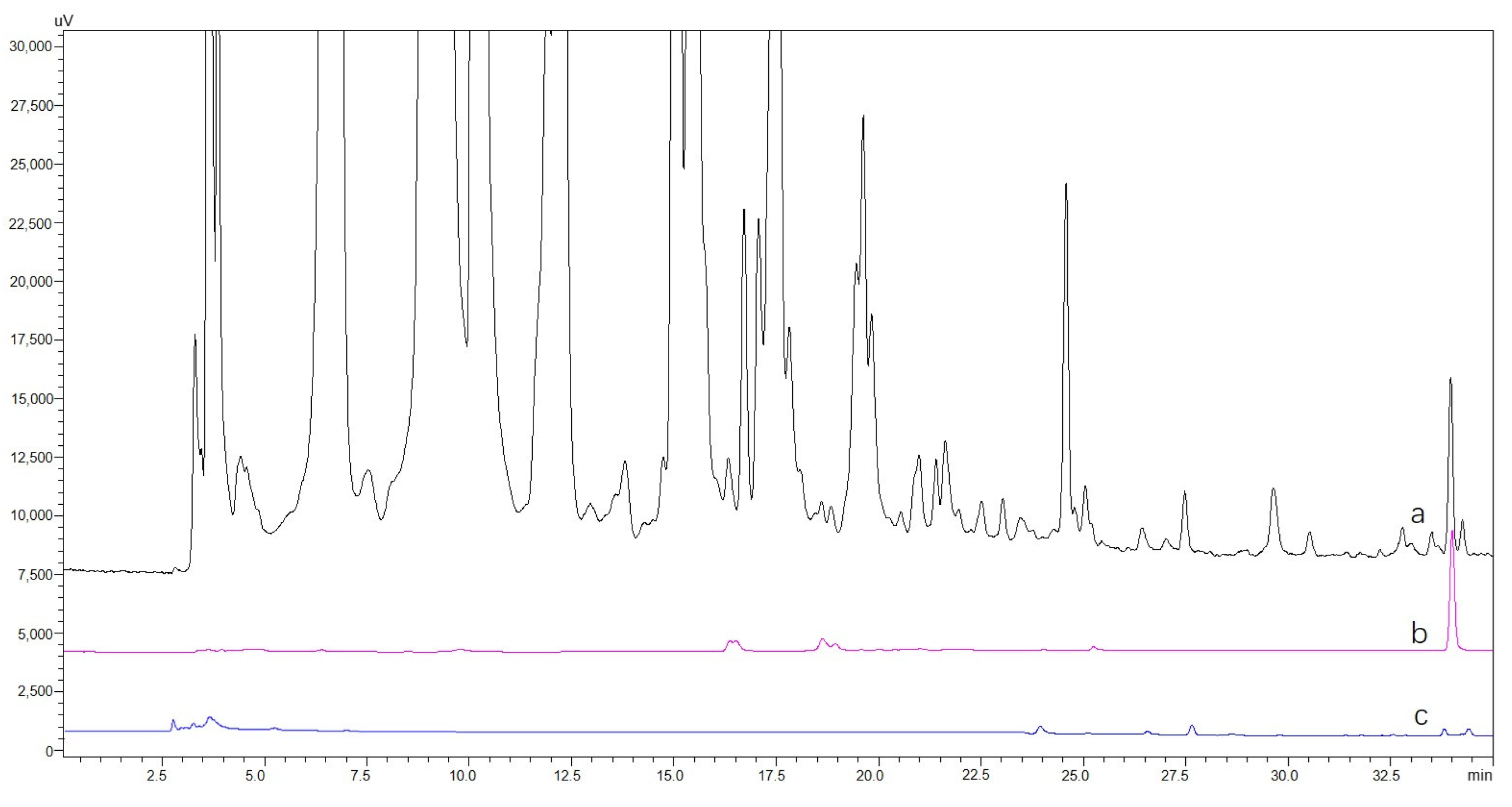Click the black peak tip near 24.6 min
Image resolution: width=1512 pixels, height=807 pixels.
click(x=1066, y=186)
